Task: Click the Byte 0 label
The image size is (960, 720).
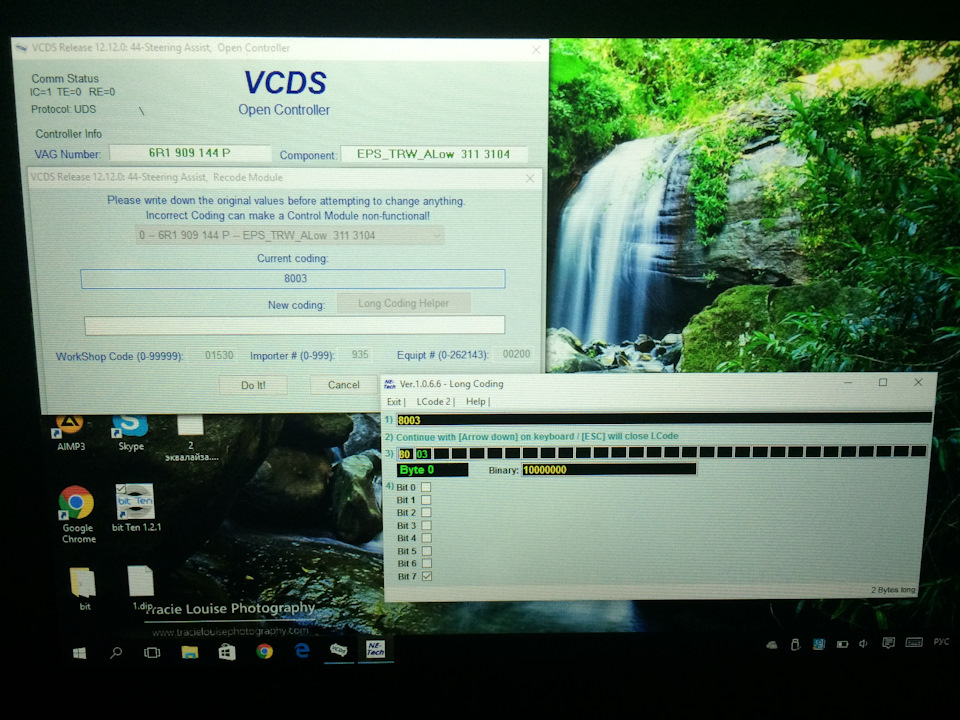Action: pos(432,470)
